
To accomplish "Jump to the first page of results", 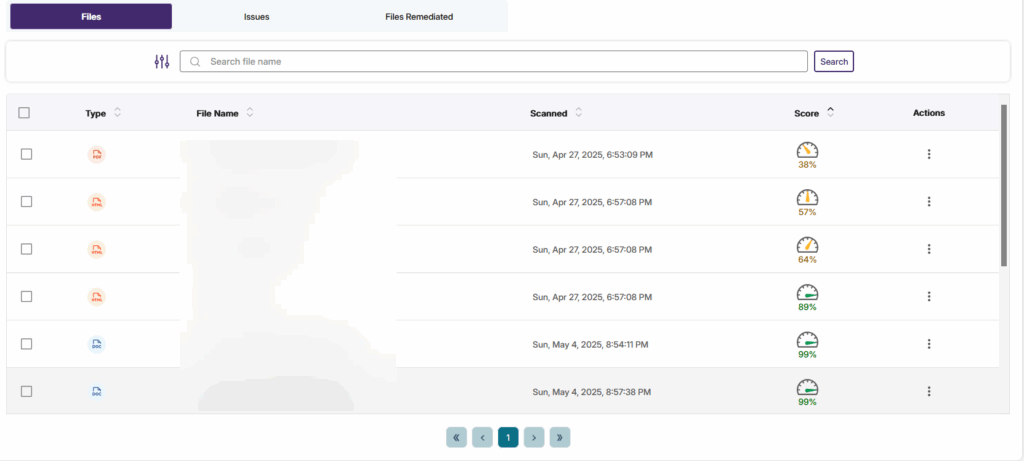I will (x=456, y=437).
